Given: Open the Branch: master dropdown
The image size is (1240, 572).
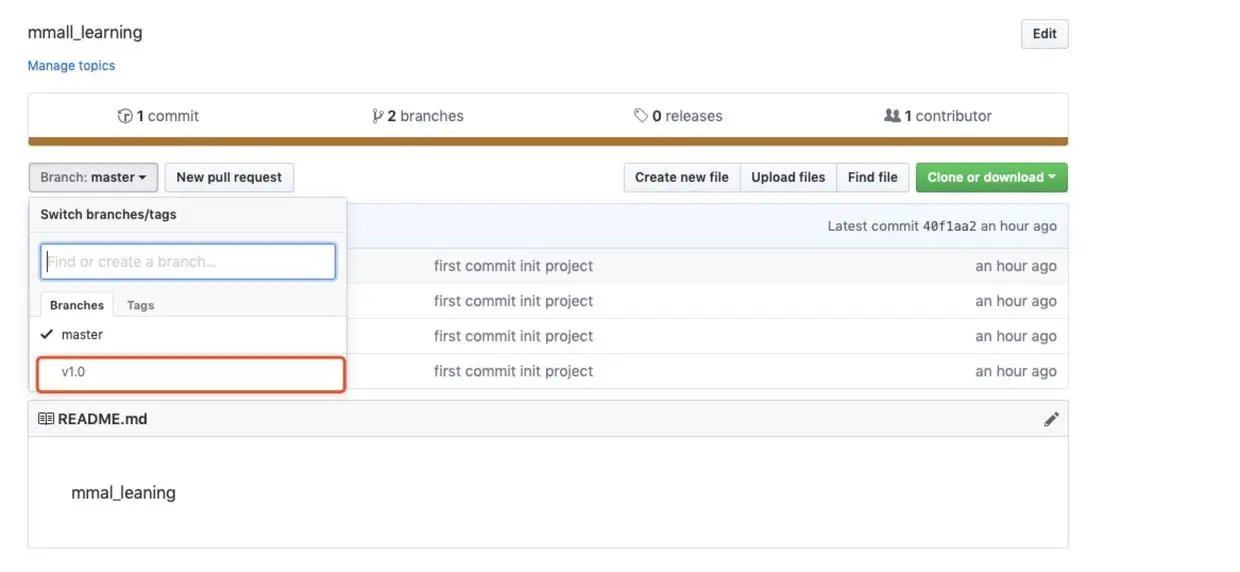Looking at the screenshot, I should [93, 177].
